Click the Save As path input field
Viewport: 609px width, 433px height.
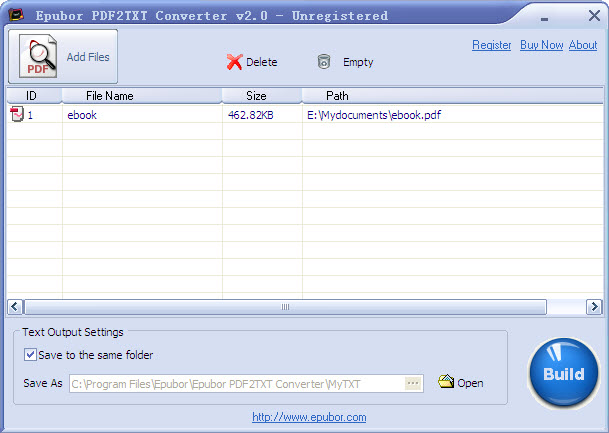pyautogui.click(x=246, y=384)
